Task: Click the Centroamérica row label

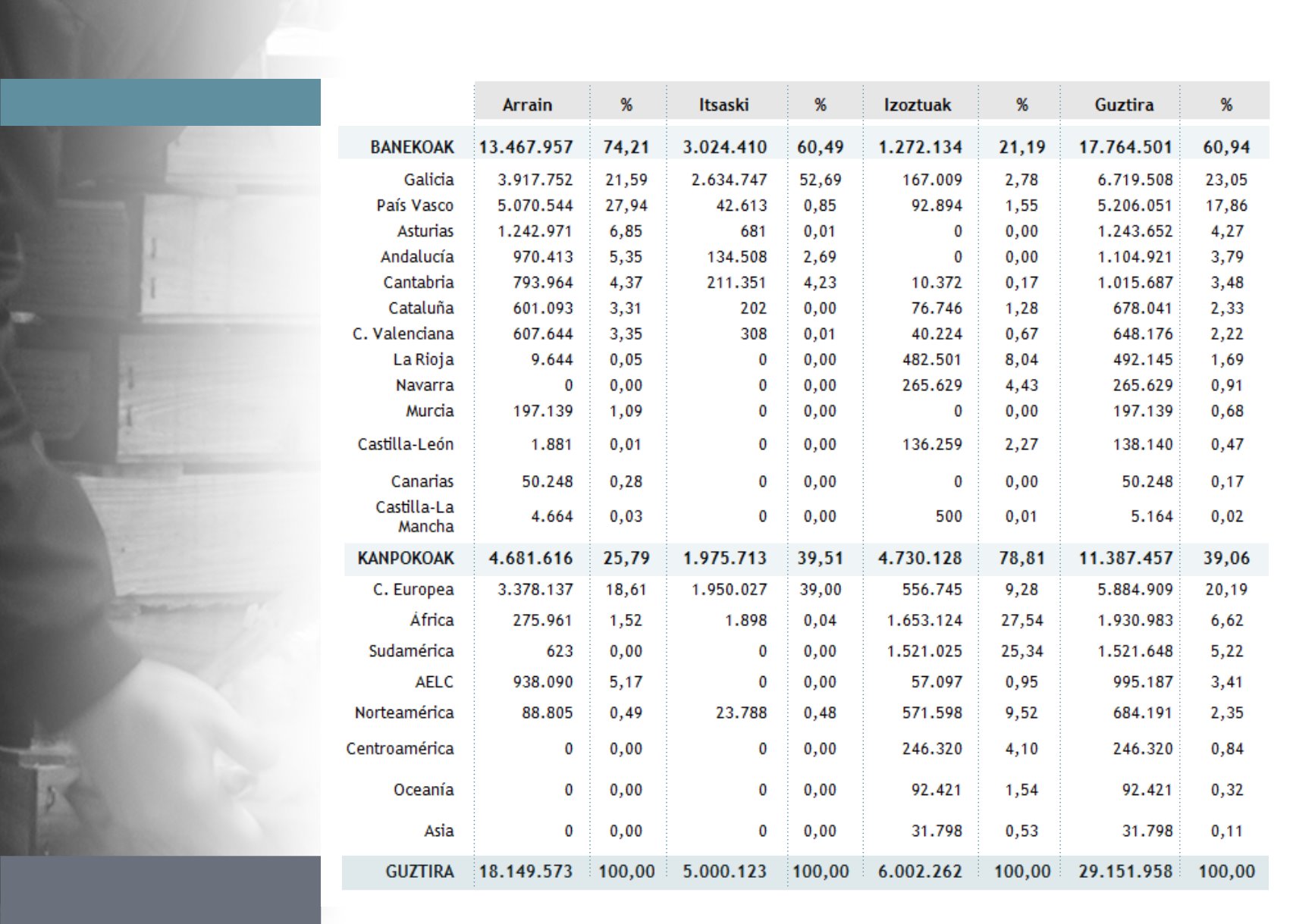Action: tap(400, 749)
